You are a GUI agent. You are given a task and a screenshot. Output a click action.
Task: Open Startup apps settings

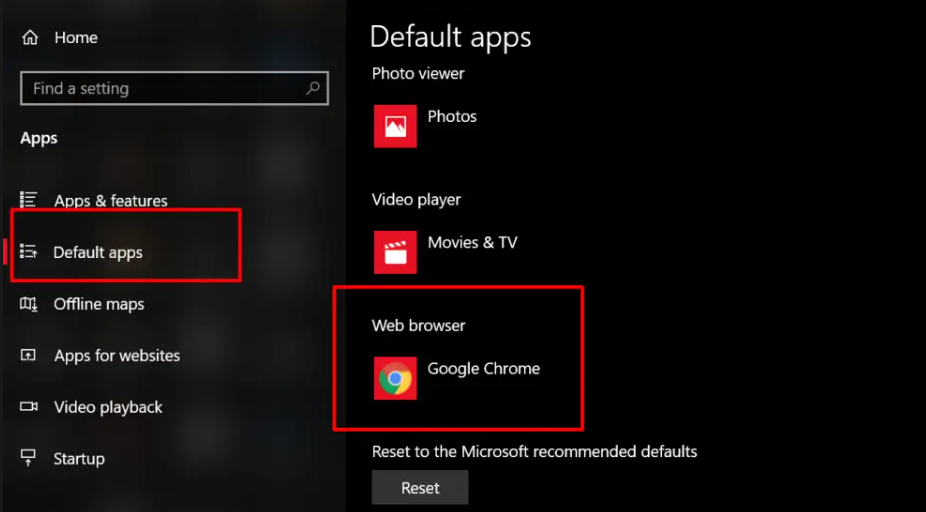tap(79, 459)
